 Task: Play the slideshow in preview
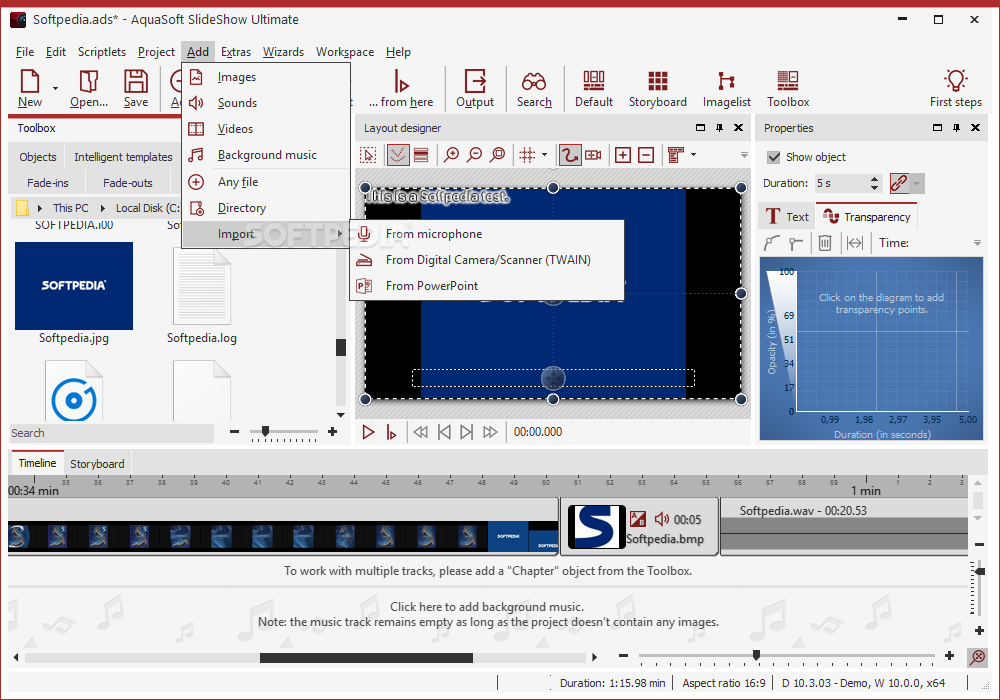click(x=368, y=432)
